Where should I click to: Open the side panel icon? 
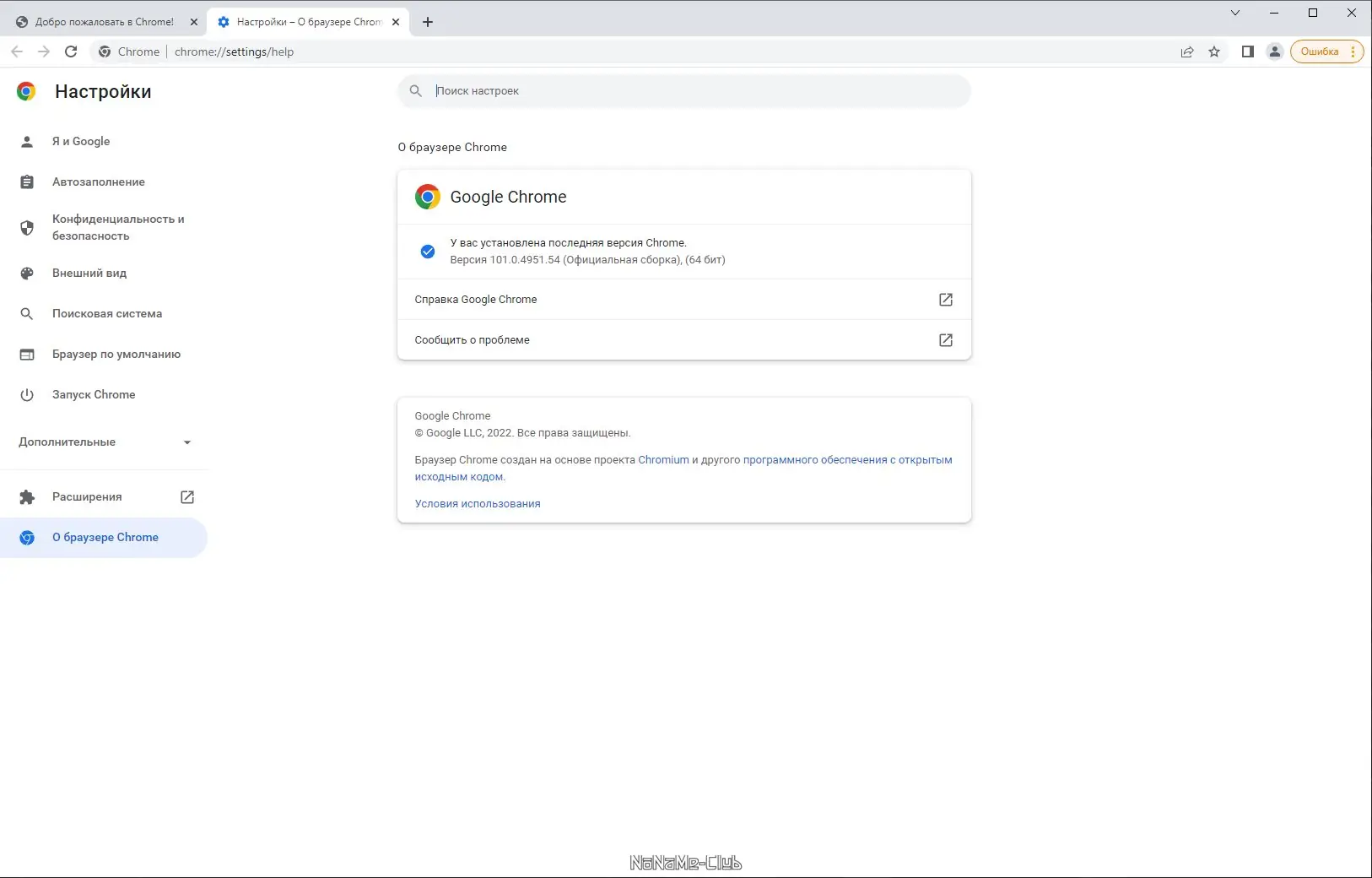click(x=1247, y=51)
